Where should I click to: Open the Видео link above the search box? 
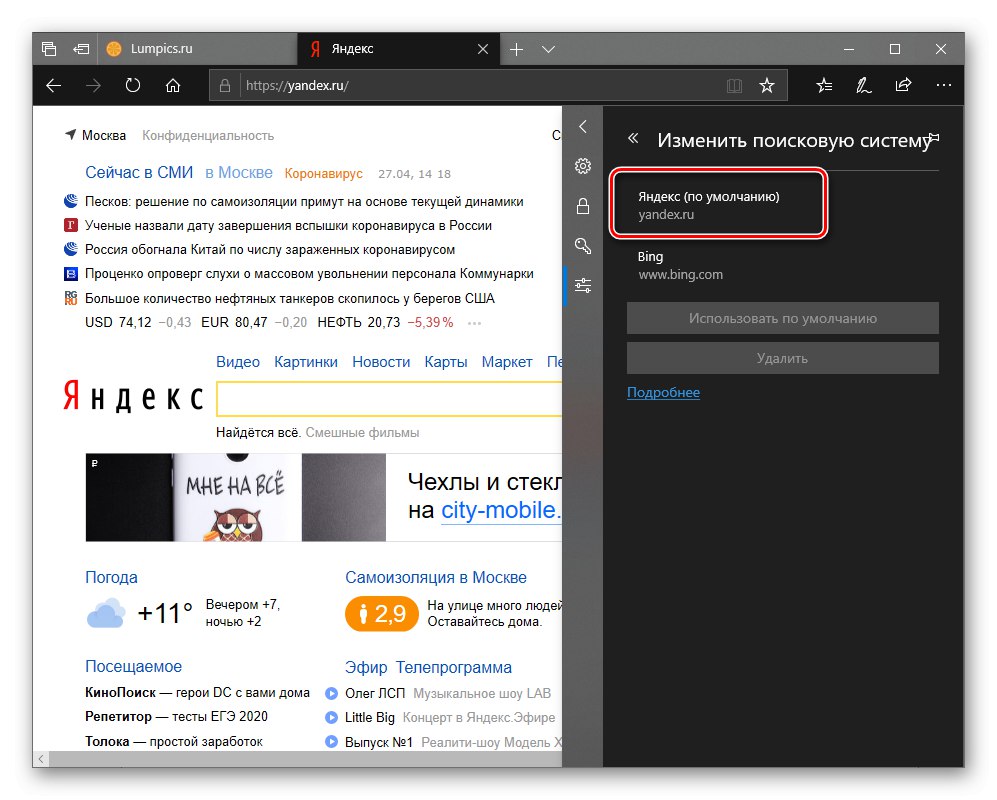click(238, 362)
